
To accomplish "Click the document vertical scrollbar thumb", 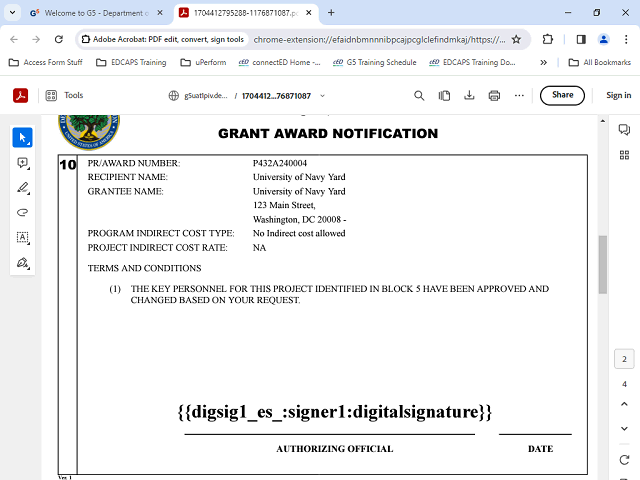I will click(603, 264).
